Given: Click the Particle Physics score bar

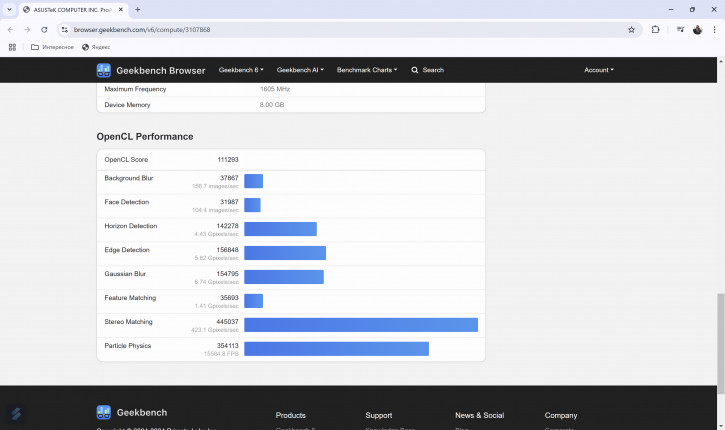Looking at the screenshot, I should click(336, 349).
